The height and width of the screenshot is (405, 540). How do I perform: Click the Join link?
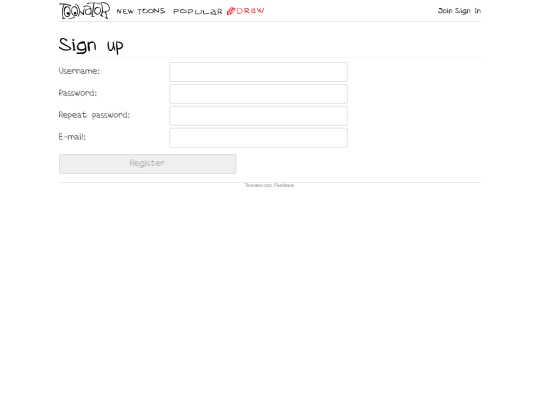(445, 11)
